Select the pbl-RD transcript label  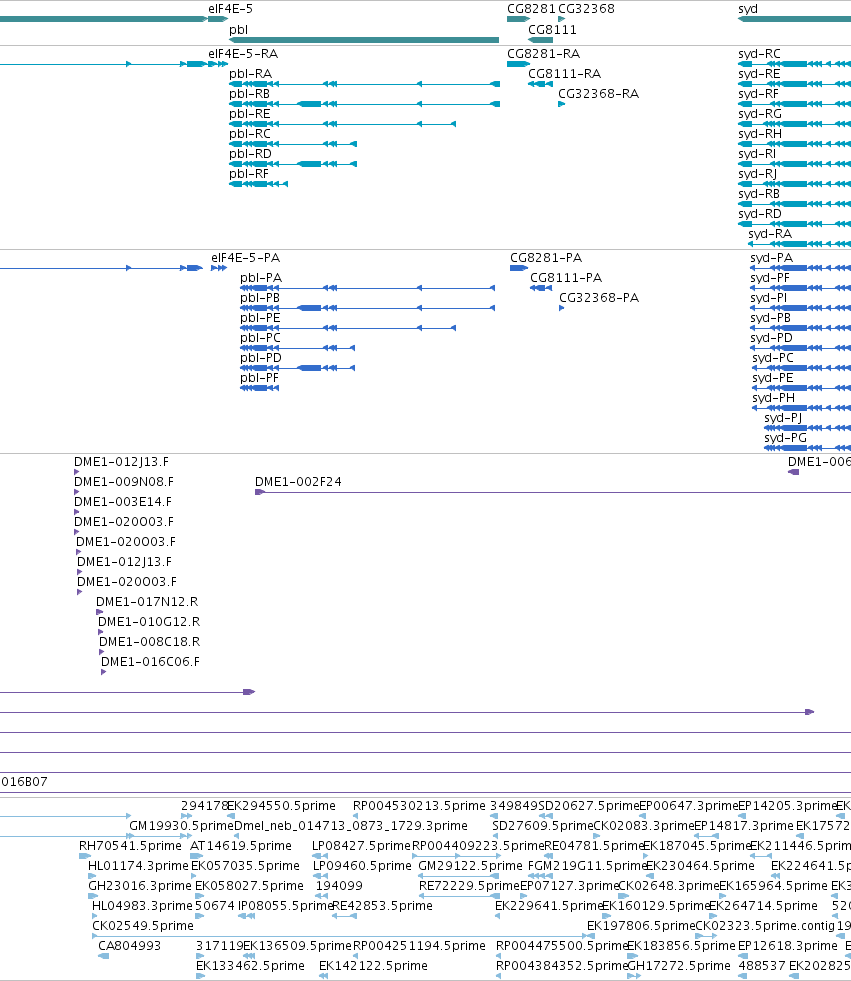(x=250, y=154)
